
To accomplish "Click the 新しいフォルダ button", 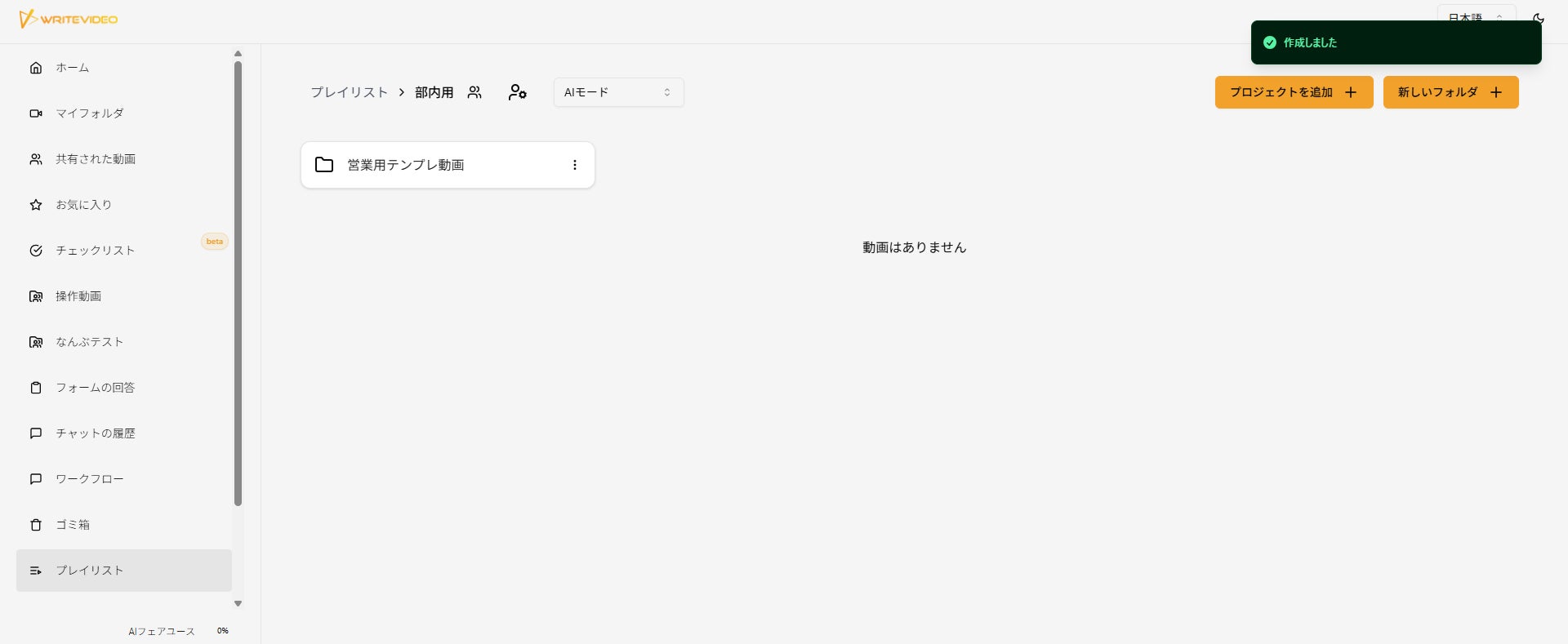I will coord(1451,92).
